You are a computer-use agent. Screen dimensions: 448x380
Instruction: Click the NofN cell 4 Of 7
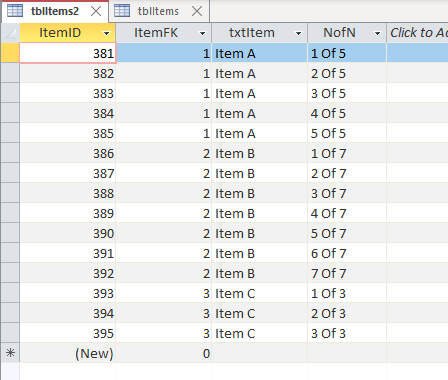[347, 213]
